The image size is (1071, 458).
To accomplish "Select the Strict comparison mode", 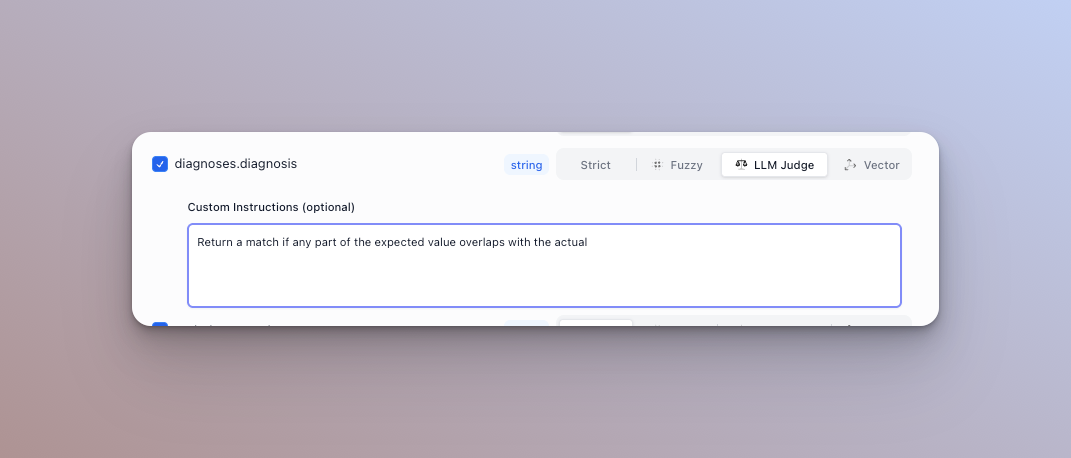I will pyautogui.click(x=595, y=165).
